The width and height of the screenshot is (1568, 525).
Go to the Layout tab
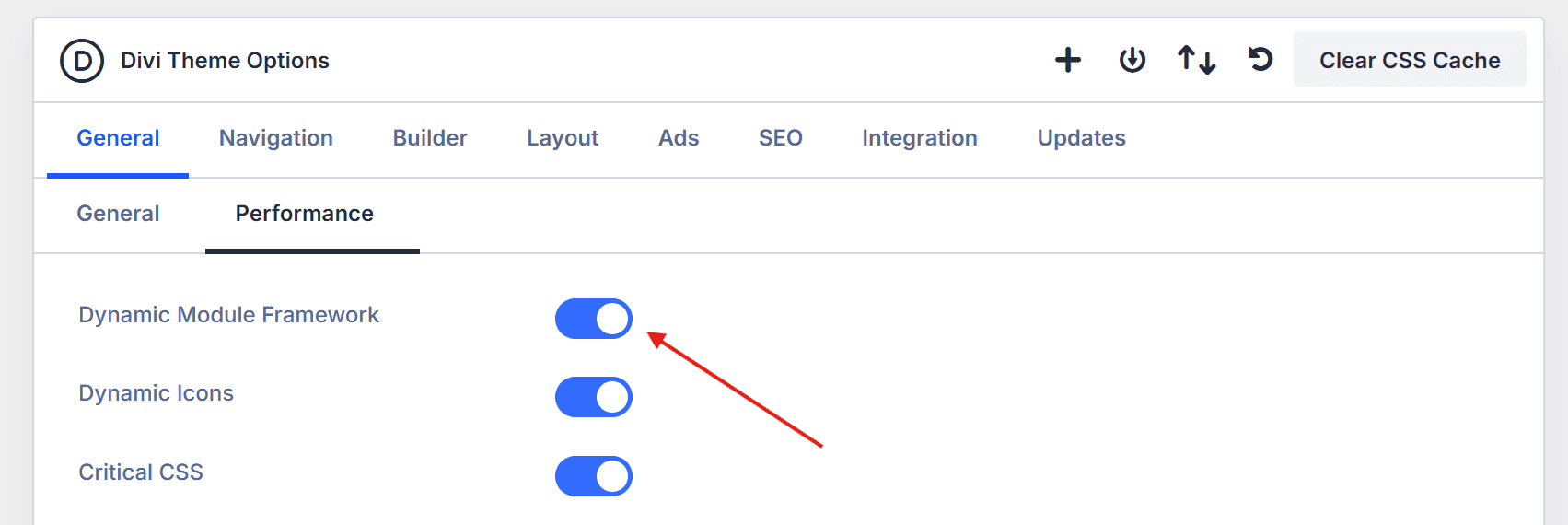tap(563, 138)
